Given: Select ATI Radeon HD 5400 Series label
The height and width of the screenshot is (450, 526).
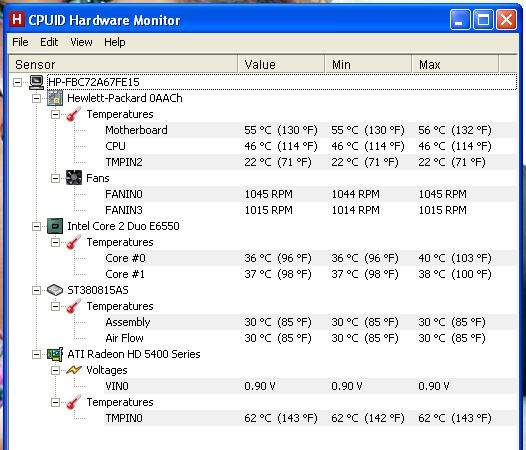Looking at the screenshot, I should tap(134, 354).
